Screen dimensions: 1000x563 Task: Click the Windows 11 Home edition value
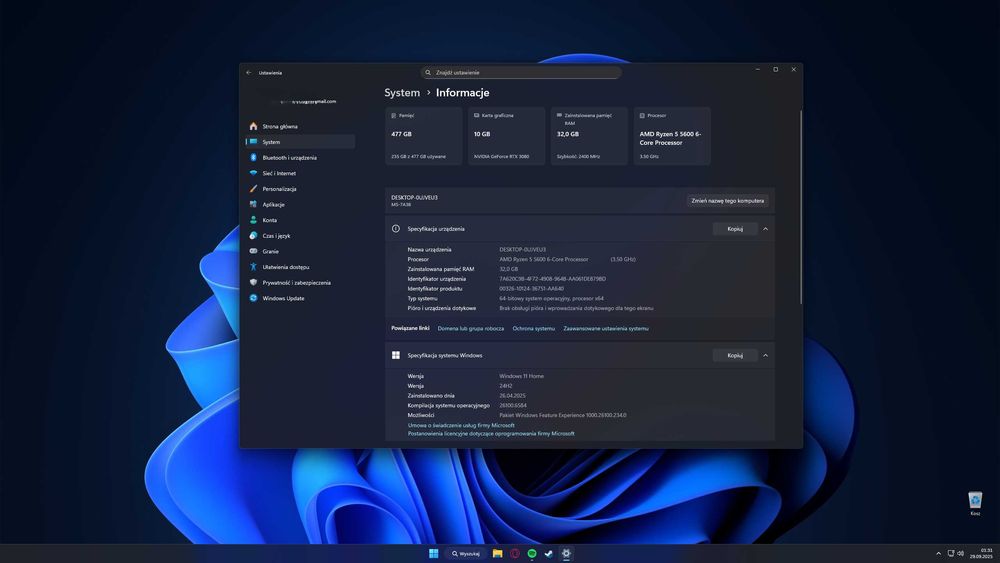point(521,376)
